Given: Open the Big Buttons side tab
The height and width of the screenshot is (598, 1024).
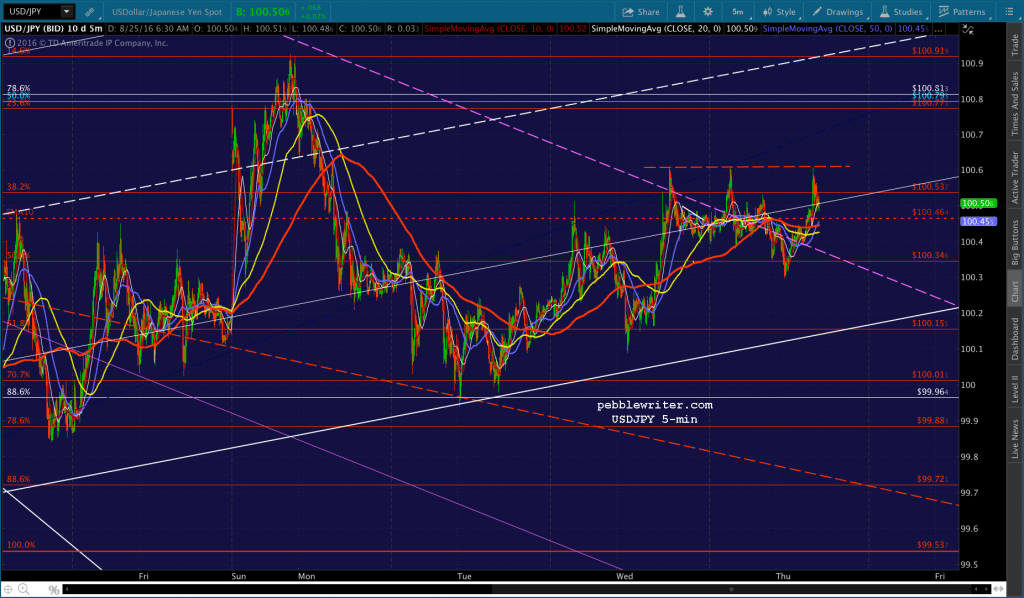Looking at the screenshot, I should (1015, 242).
